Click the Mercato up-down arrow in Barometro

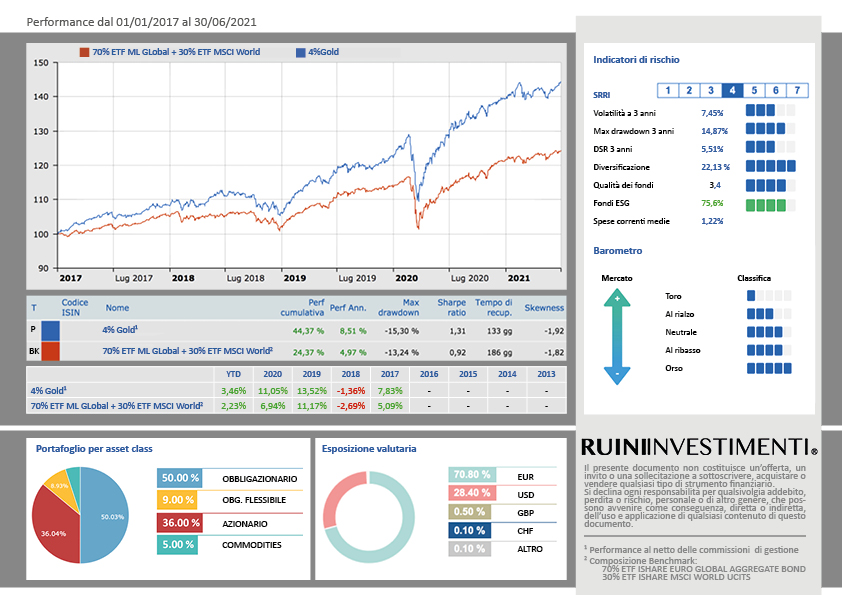[617, 337]
